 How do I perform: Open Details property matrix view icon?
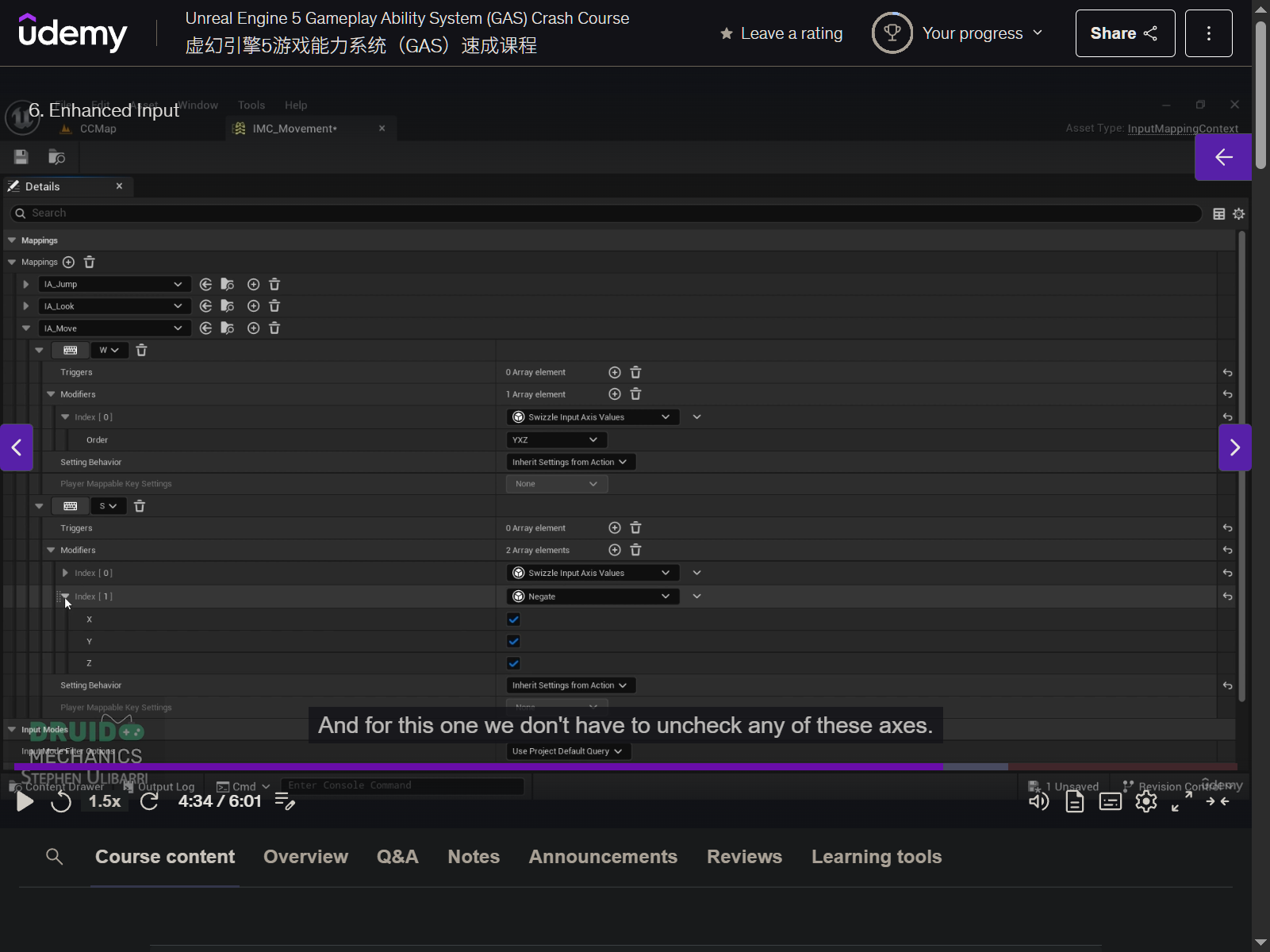point(1219,213)
